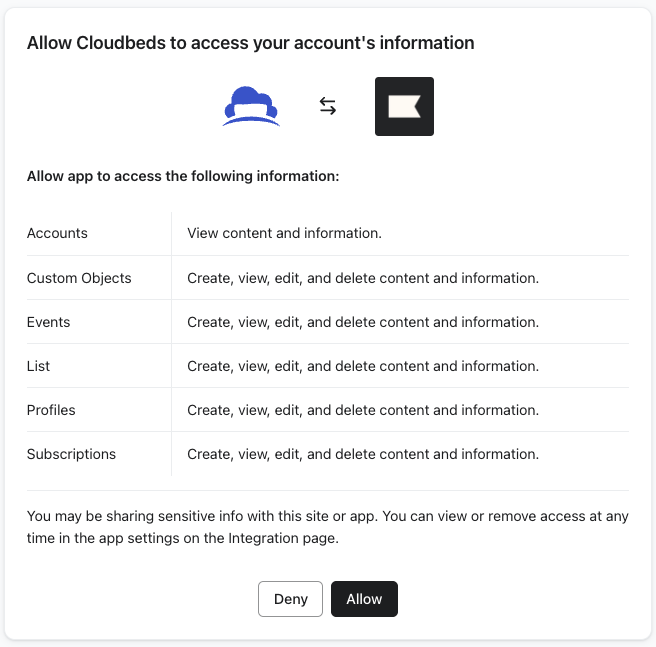Click the Klaviyo flag logo icon
Viewport: 656px width, 647px height.
click(x=404, y=106)
